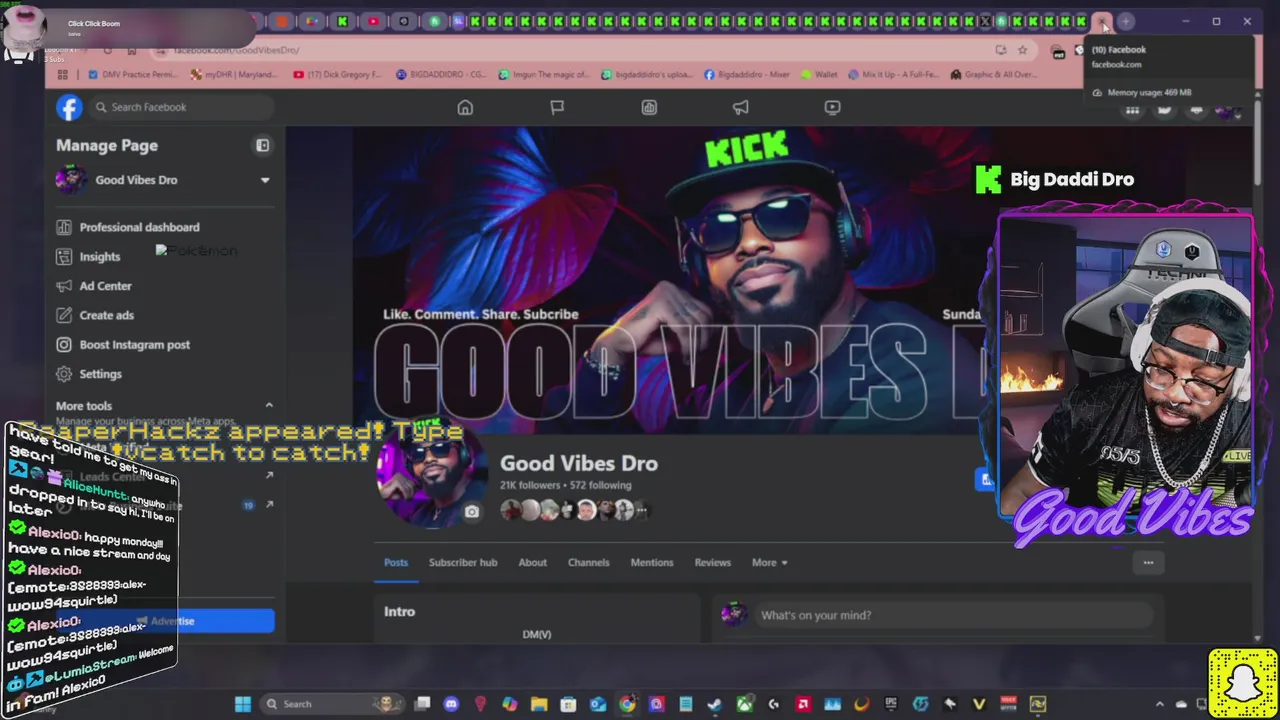Collapse the More tools section

[268, 405]
